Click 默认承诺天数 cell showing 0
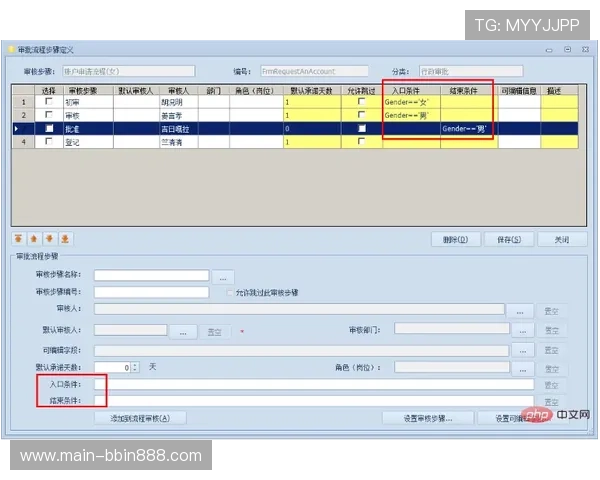Screen dimensions: 600x480 click(312, 129)
